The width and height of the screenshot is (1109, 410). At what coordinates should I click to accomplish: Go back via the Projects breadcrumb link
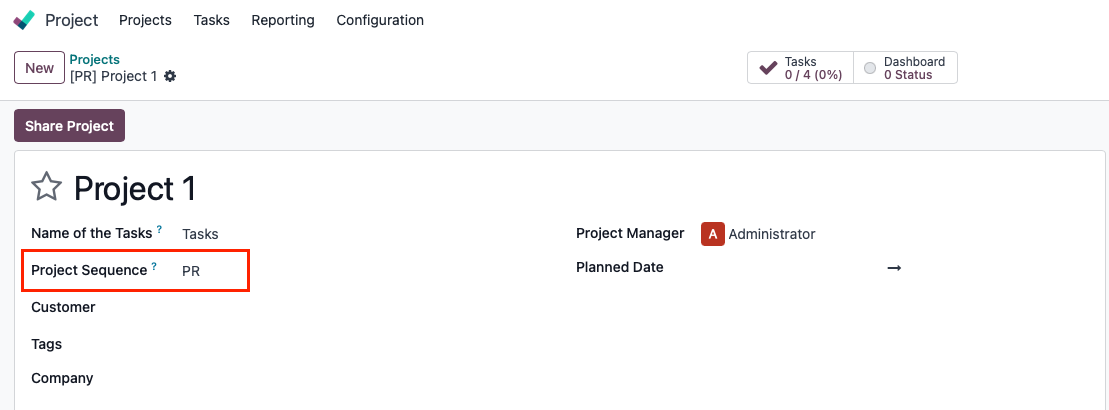coord(94,60)
